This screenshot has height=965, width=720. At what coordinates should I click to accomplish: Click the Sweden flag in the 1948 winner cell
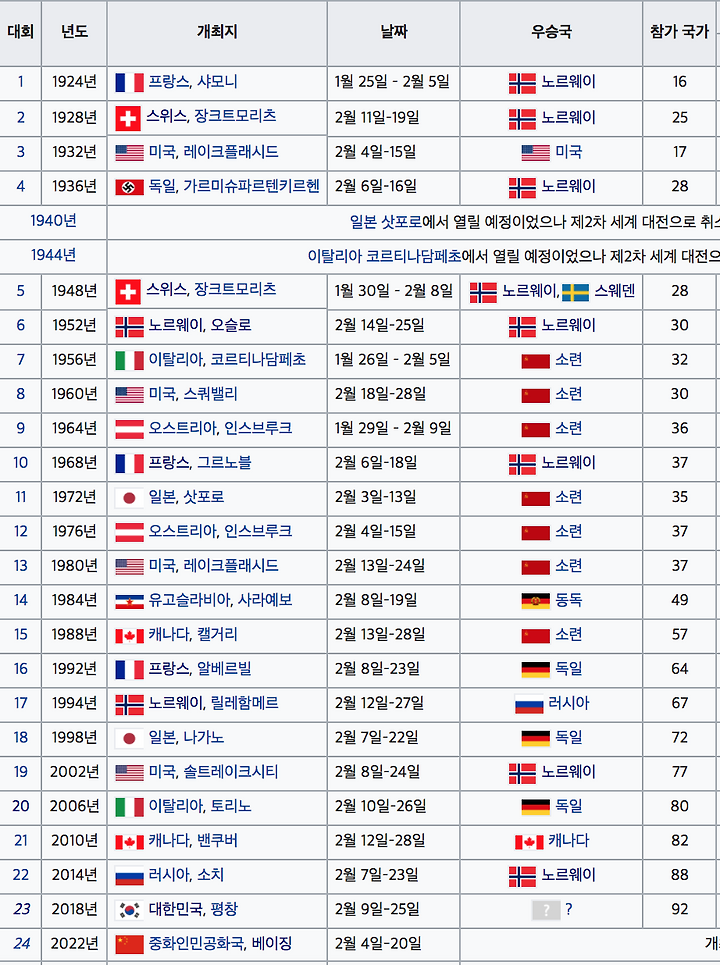tap(575, 292)
